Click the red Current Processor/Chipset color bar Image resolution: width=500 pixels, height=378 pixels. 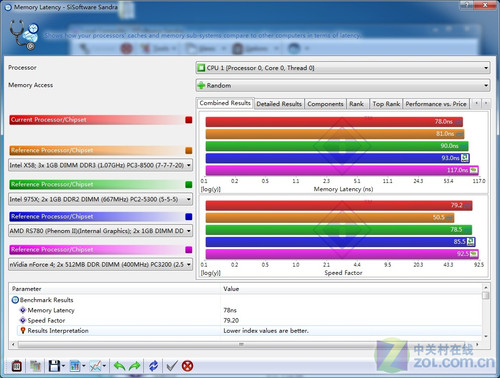point(96,120)
